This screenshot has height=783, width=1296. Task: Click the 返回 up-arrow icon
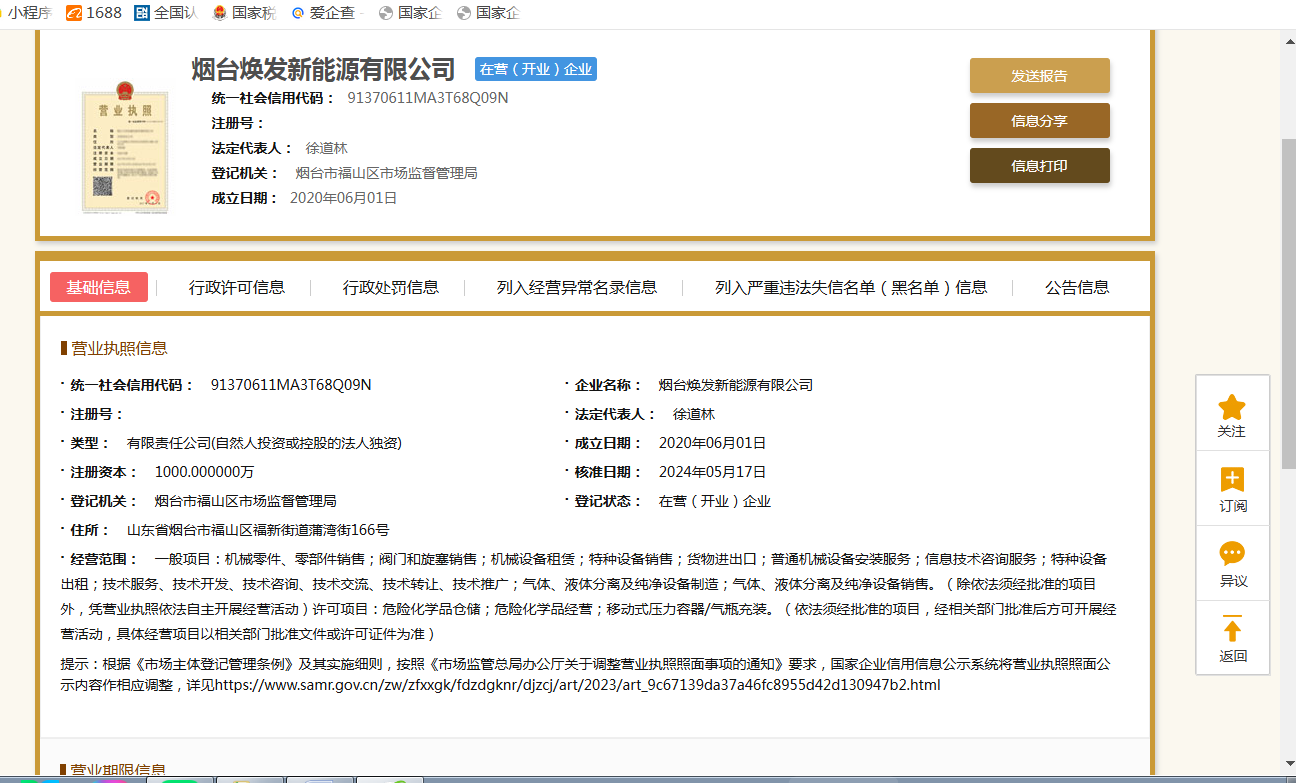1232,630
